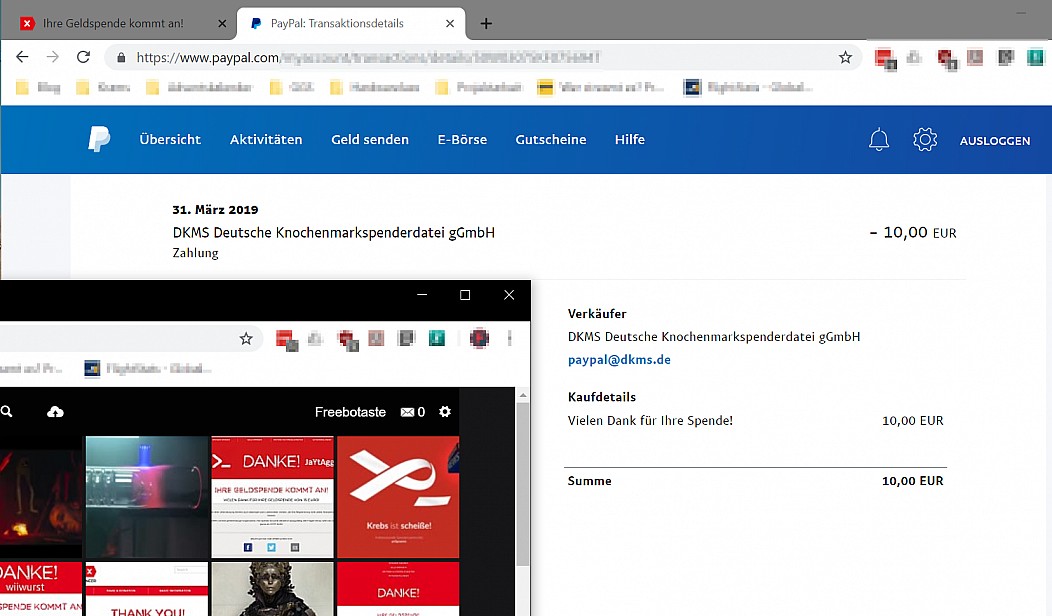1052x616 pixels.
Task: Open the 'Krebs ist scheiße!' red ribbon thumbnail
Action: click(398, 497)
